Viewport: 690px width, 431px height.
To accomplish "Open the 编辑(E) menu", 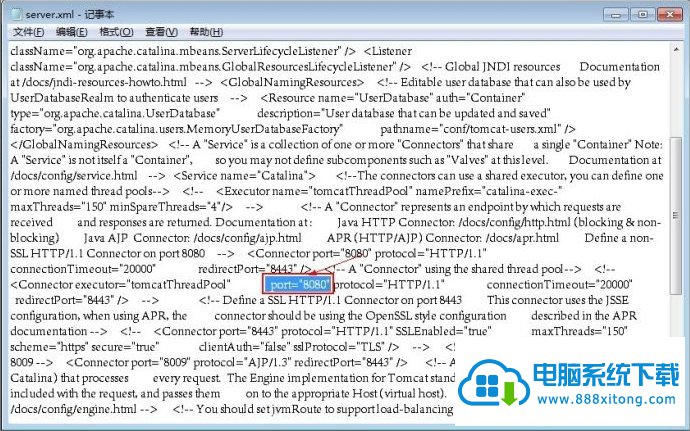I will (x=72, y=32).
